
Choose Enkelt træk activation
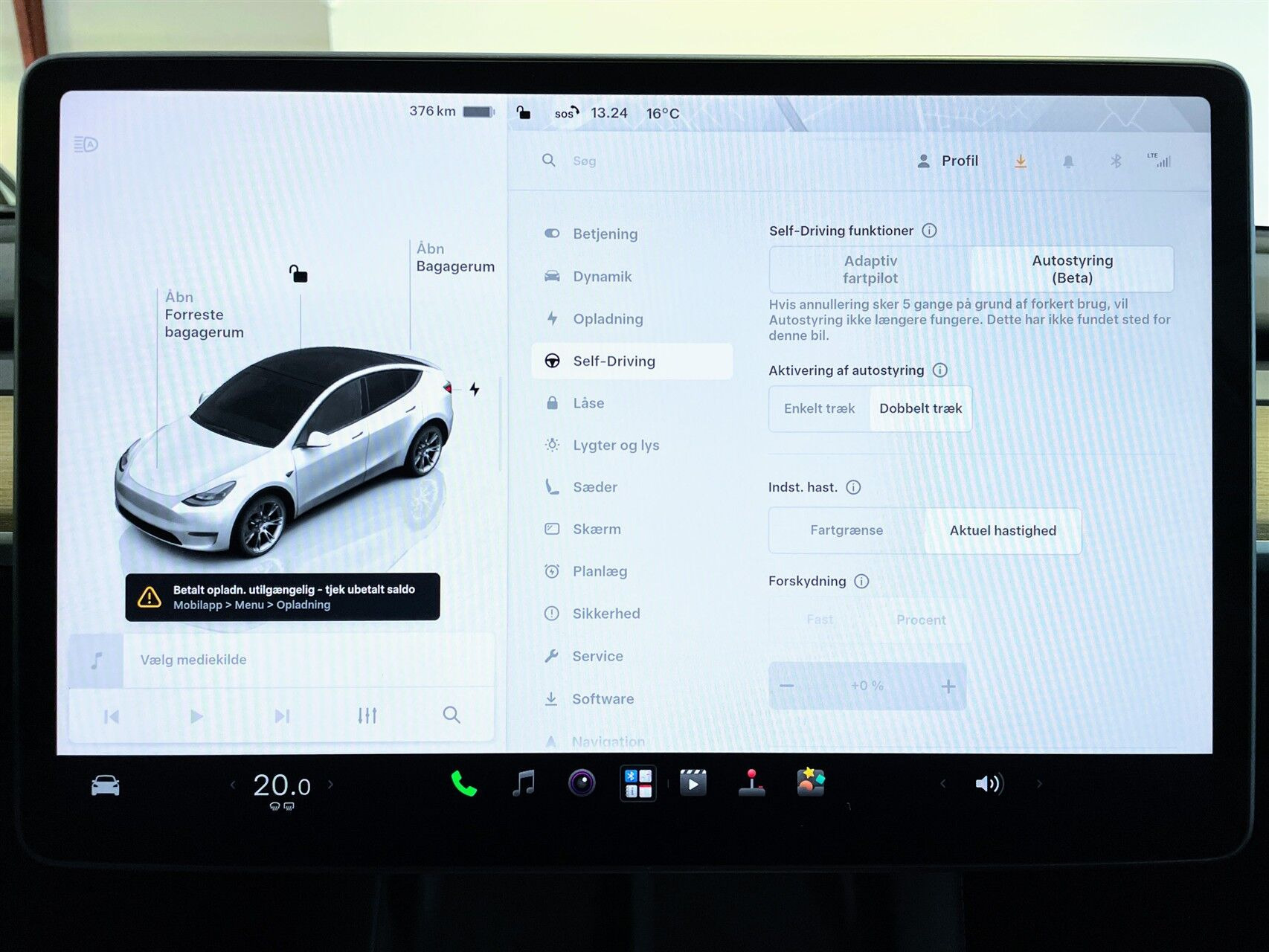tap(820, 408)
